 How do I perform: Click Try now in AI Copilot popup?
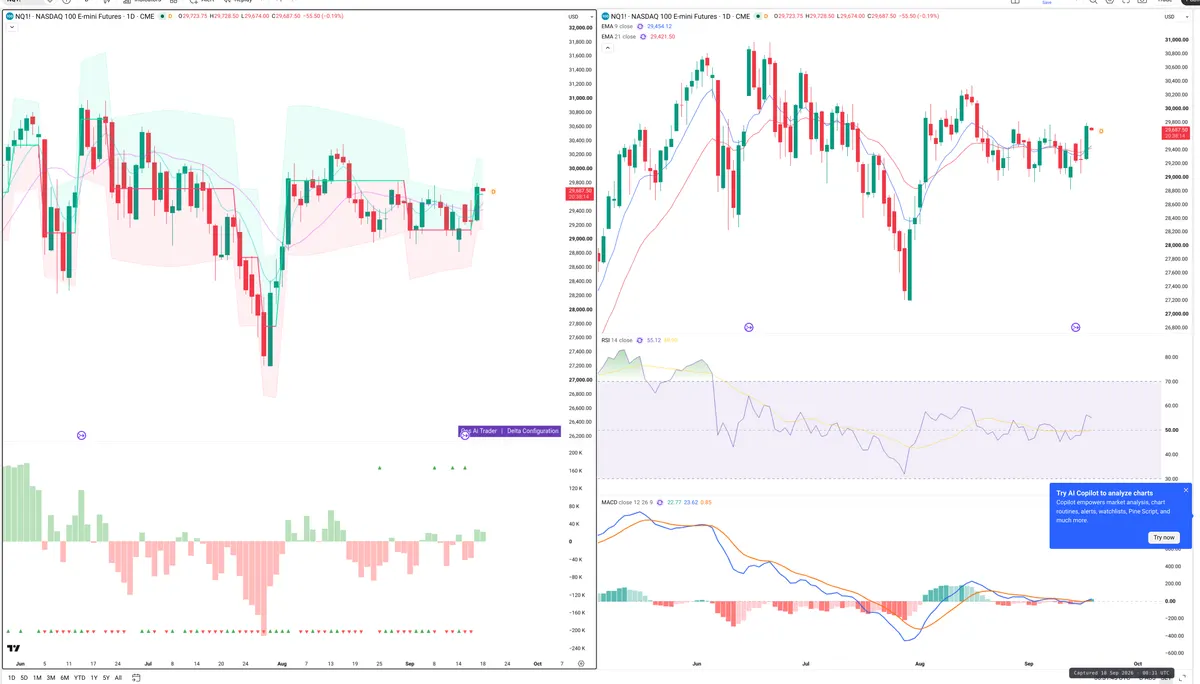[1164, 537]
